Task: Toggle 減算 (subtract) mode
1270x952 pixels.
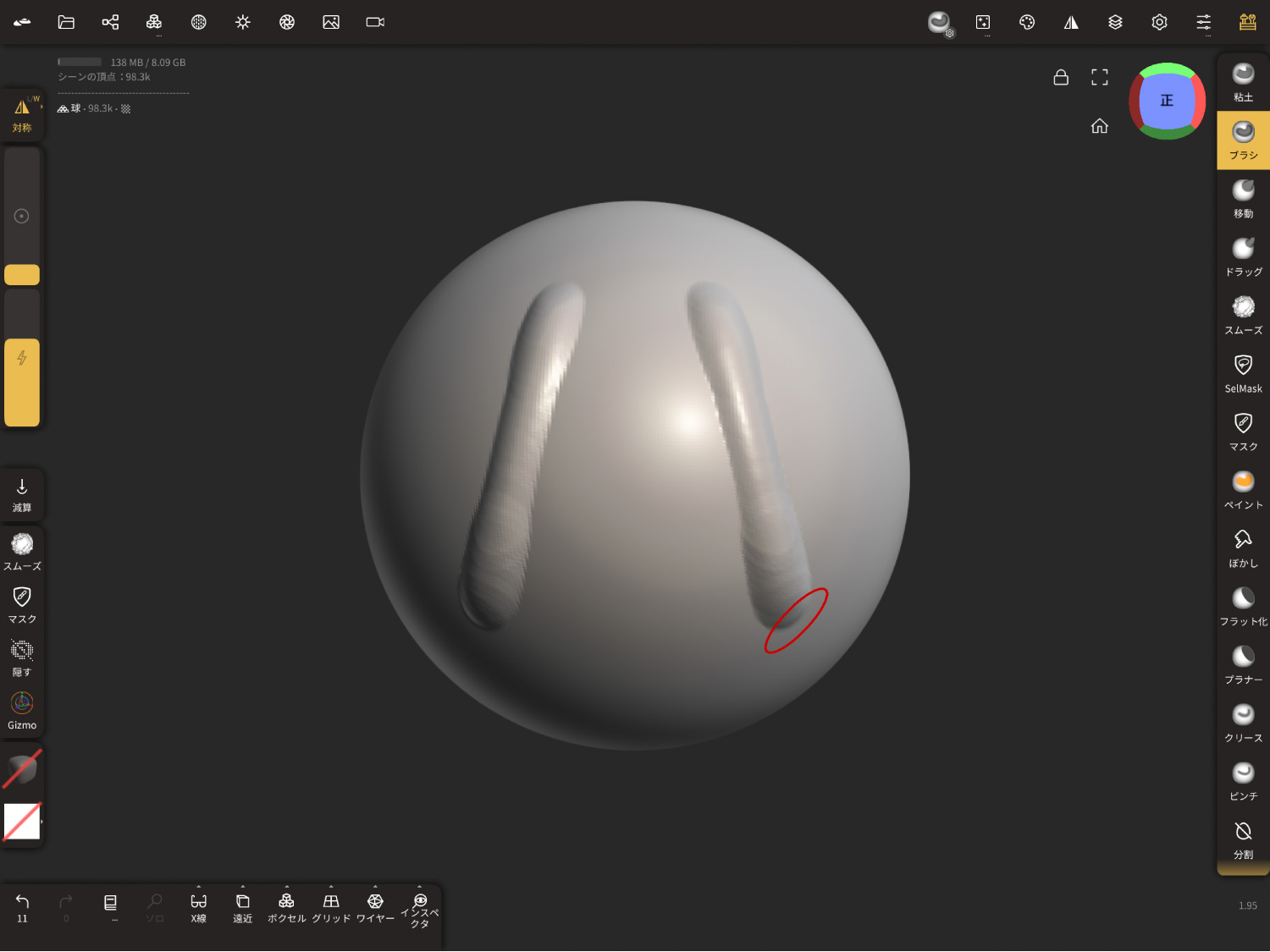Action: (x=22, y=495)
